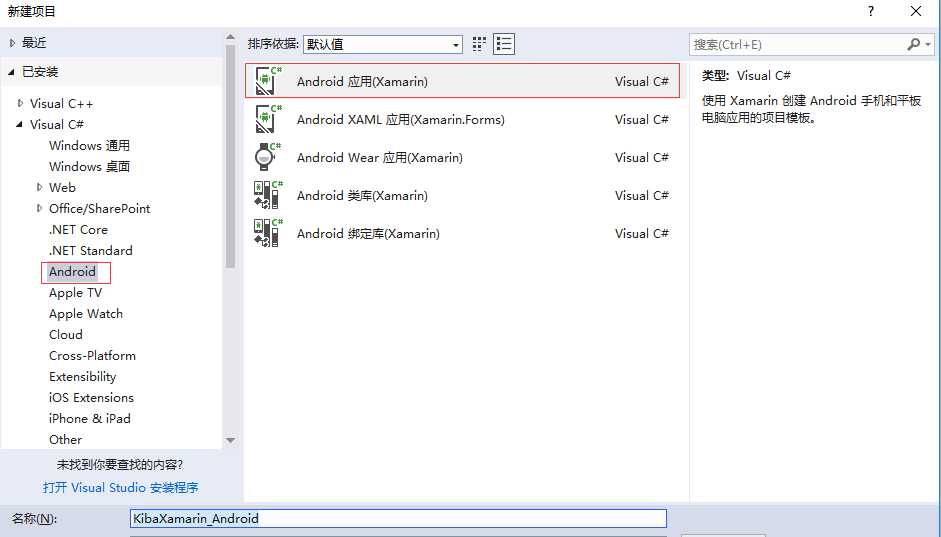Click the category tree scrollbar thumb
The width and height of the screenshot is (941, 537).
(230, 157)
